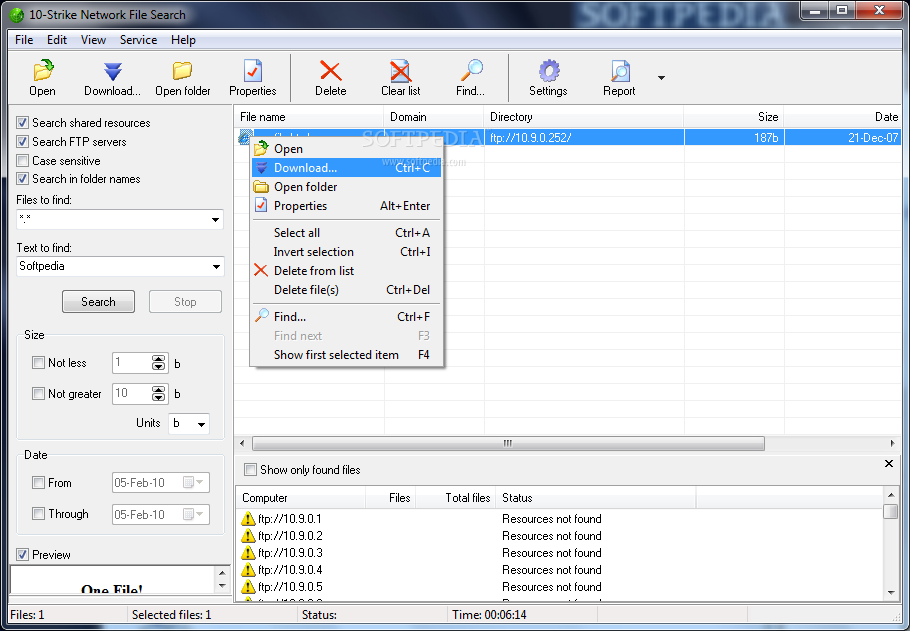Click horizontal scrollbar of file list
910x631 pixels.
pyautogui.click(x=508, y=443)
